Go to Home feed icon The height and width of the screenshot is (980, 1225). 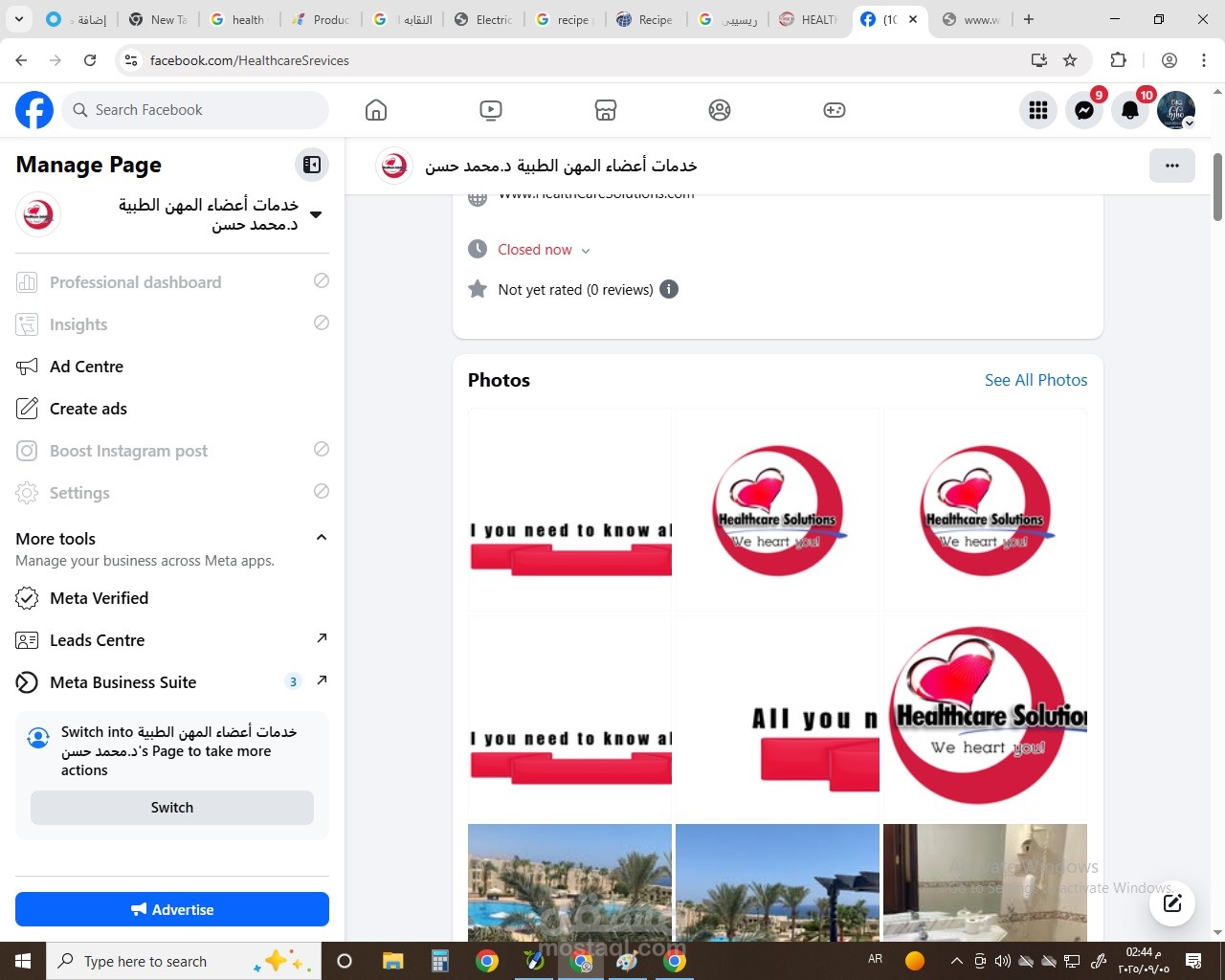(x=376, y=110)
